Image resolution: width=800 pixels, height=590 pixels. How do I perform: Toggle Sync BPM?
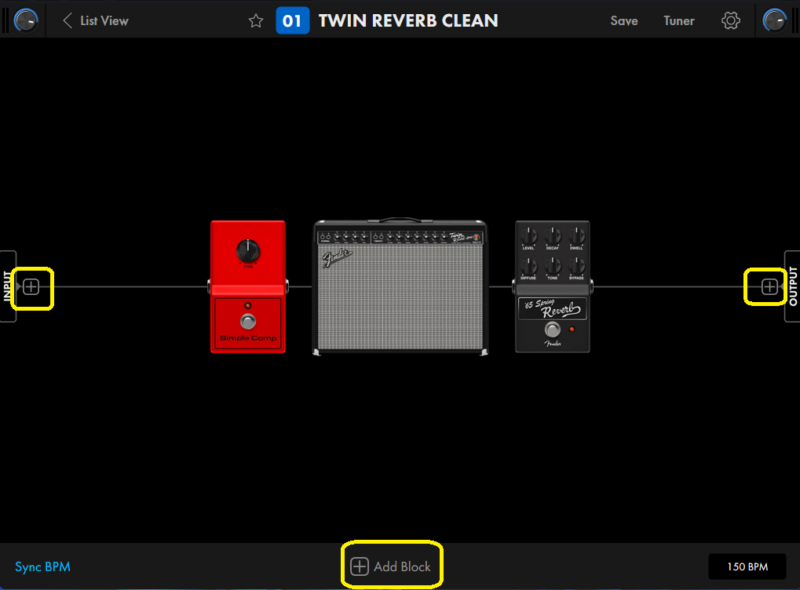(x=43, y=567)
